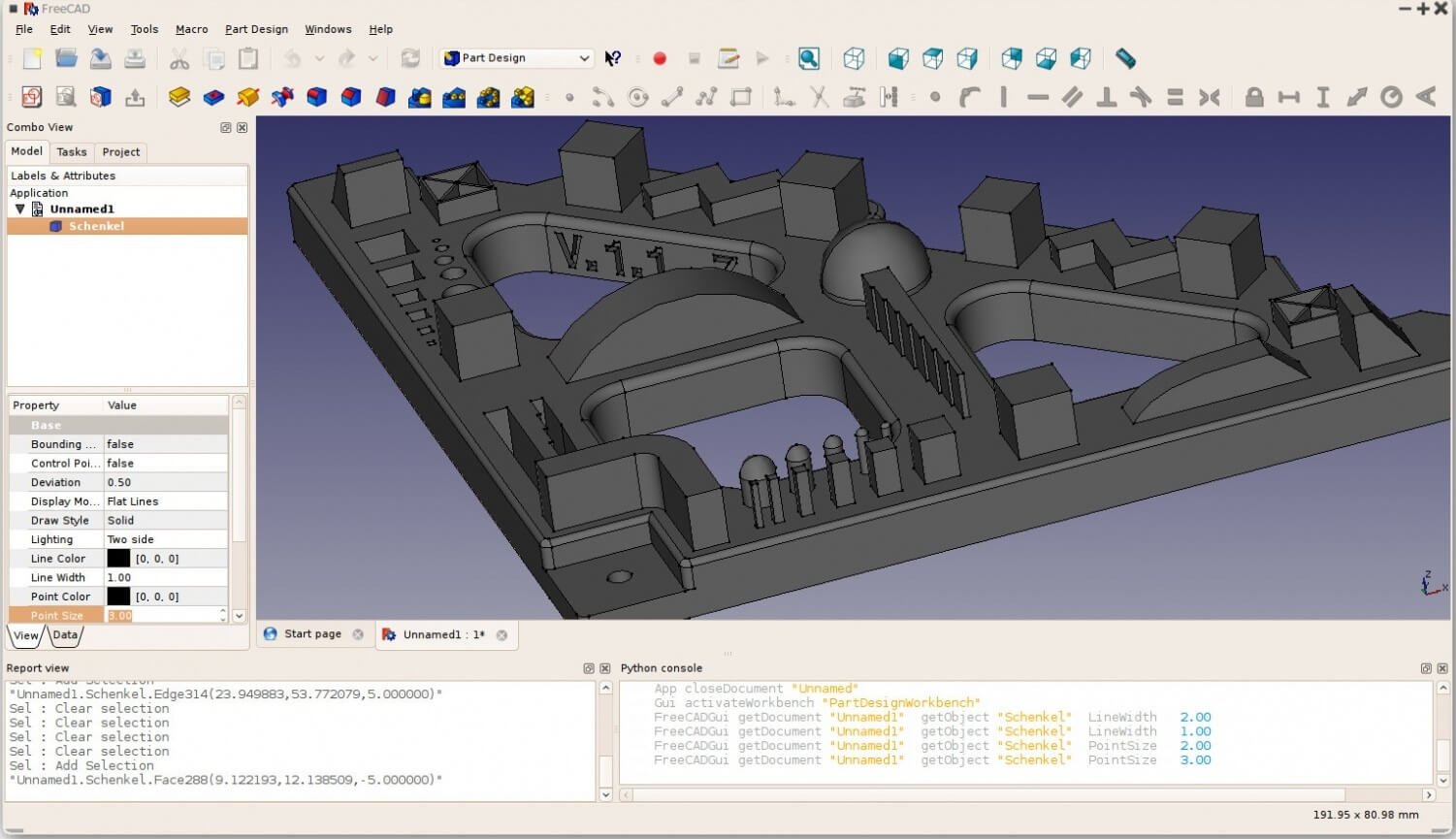The image size is (1456, 839).
Task: Switch to the Start page tab
Action: (312, 634)
